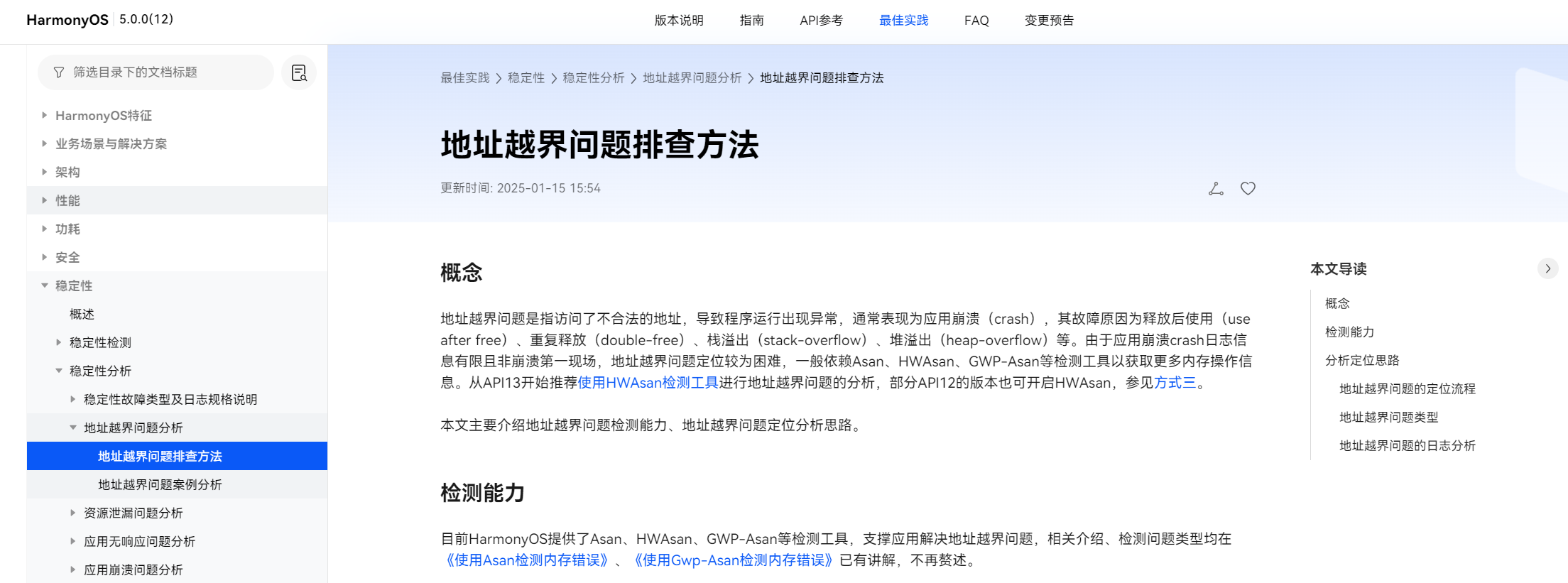
Task: Expand 资源泄漏问题分析 tree item
Action: (x=72, y=513)
